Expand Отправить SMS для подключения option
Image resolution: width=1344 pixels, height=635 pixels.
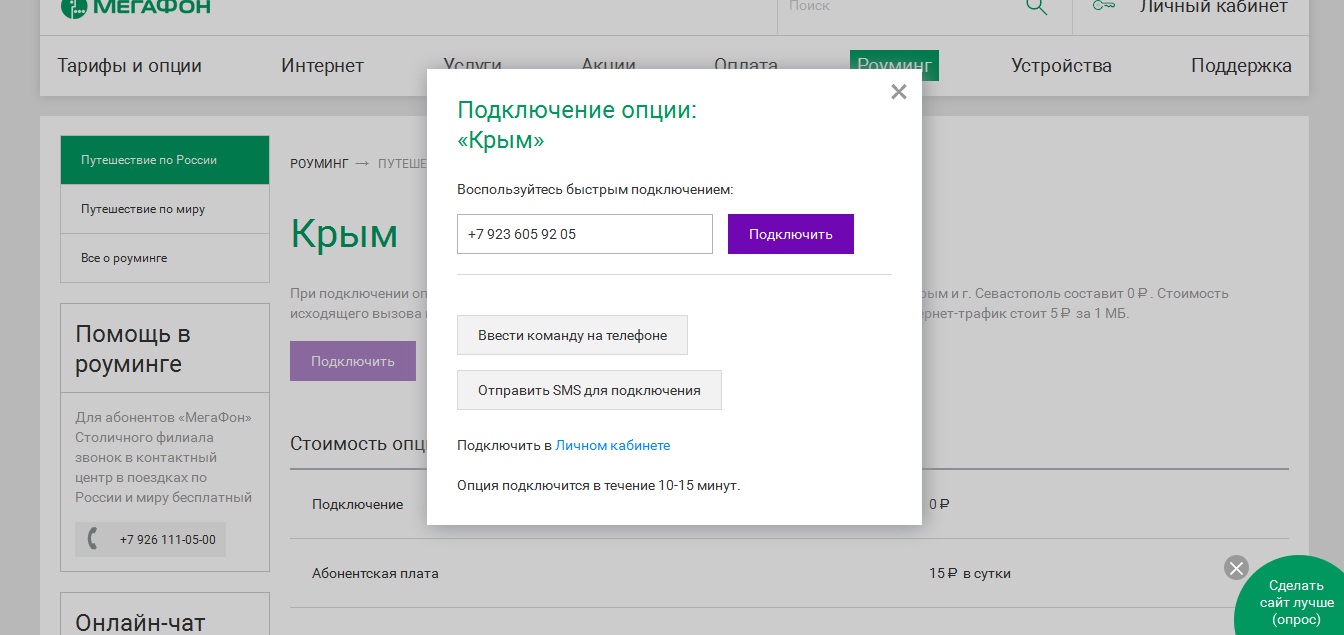click(x=589, y=390)
